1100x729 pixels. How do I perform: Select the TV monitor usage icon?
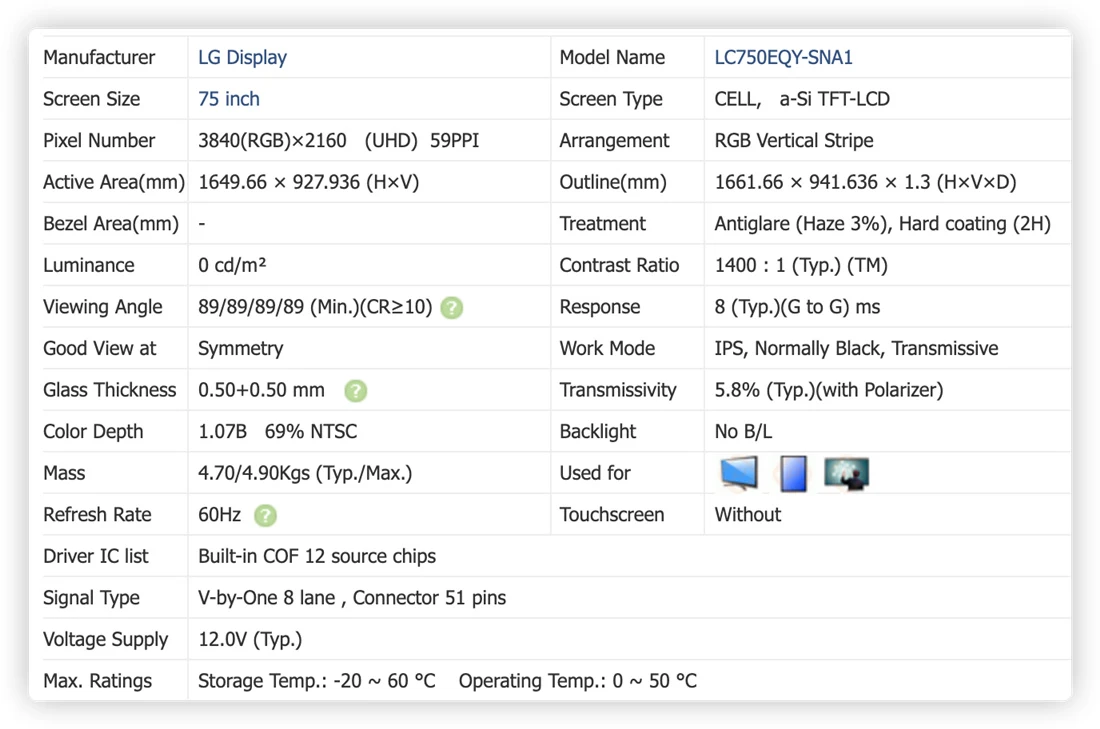tap(739, 473)
